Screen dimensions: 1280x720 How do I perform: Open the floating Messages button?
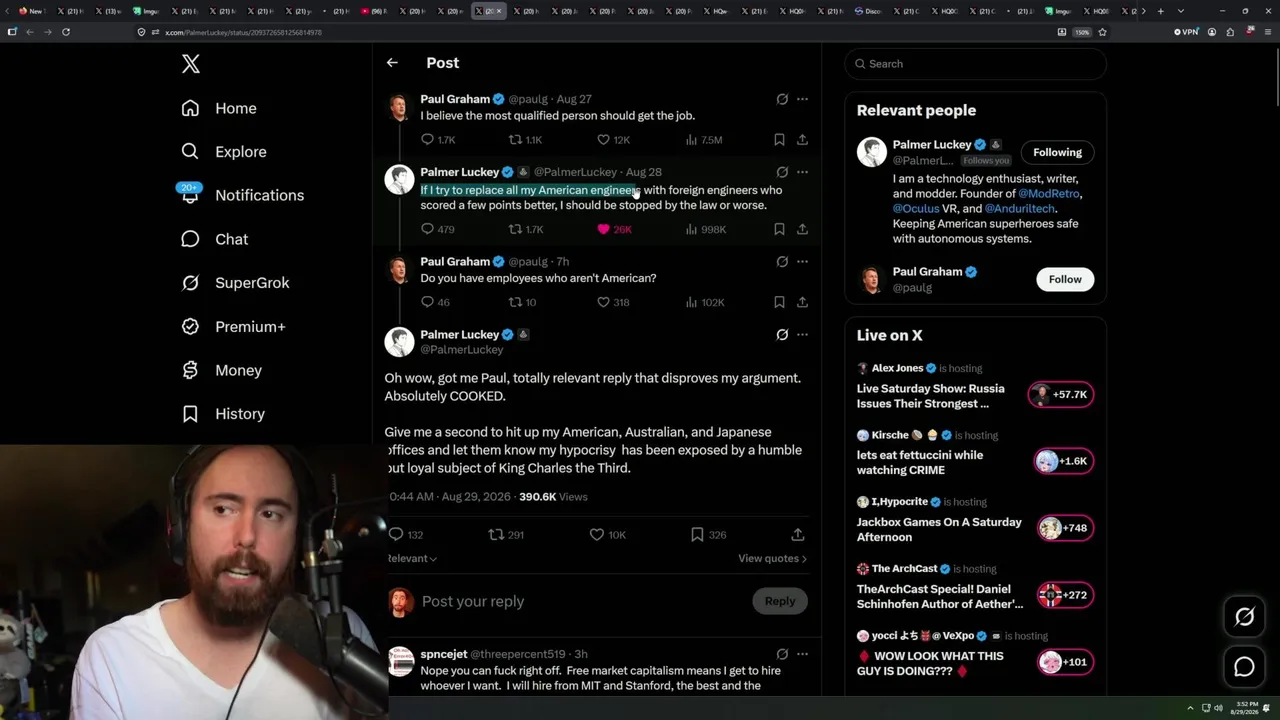pyautogui.click(x=1244, y=666)
